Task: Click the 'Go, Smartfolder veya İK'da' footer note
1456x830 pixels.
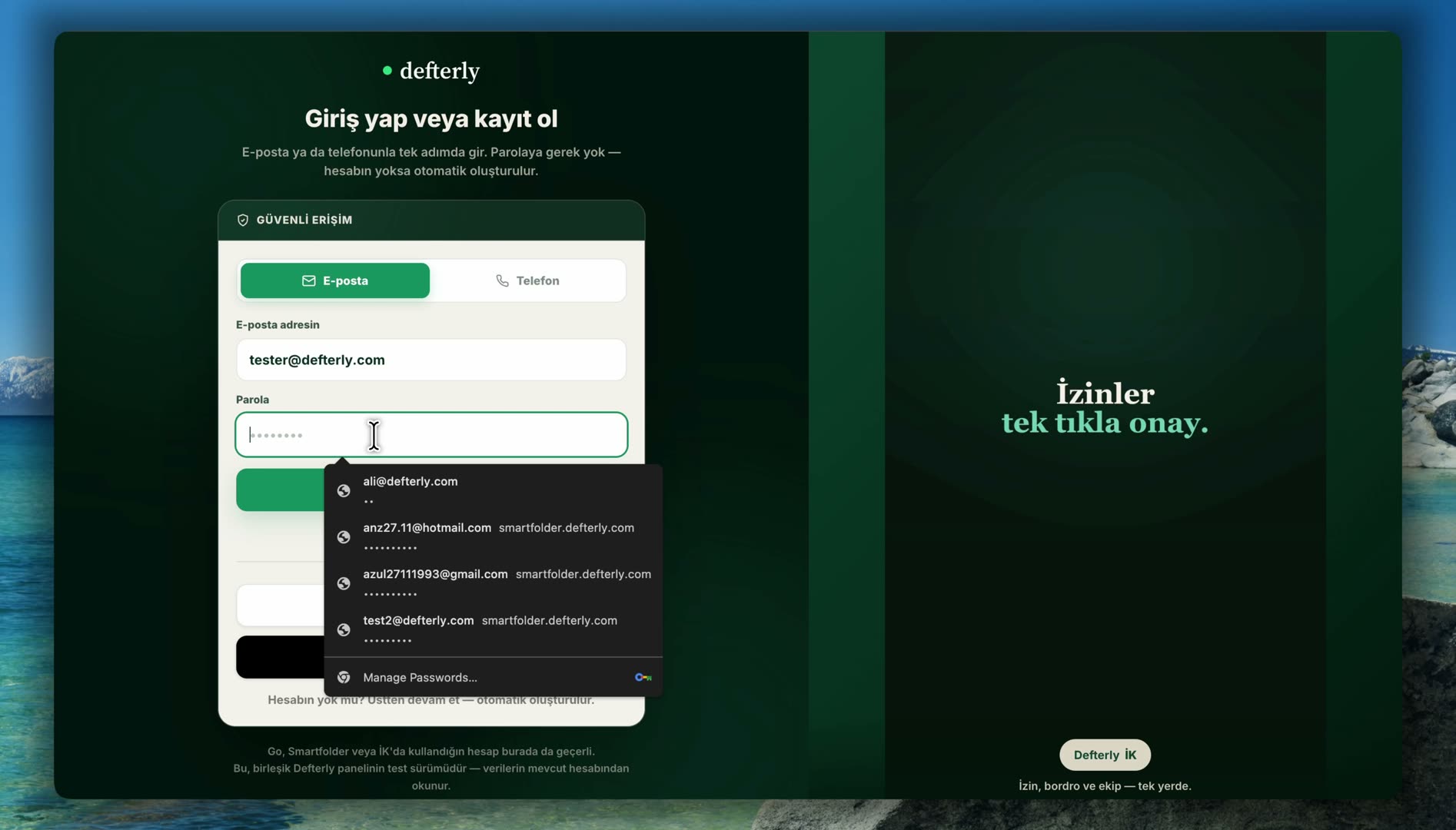Action: coord(431,751)
